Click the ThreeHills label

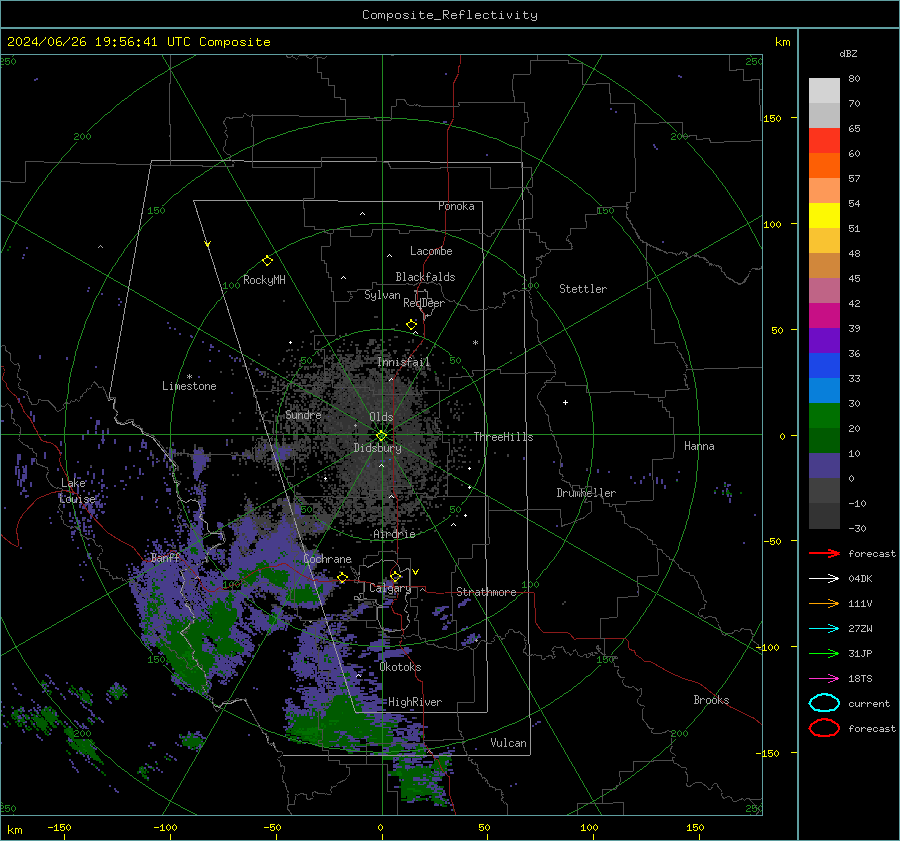[x=503, y=437]
